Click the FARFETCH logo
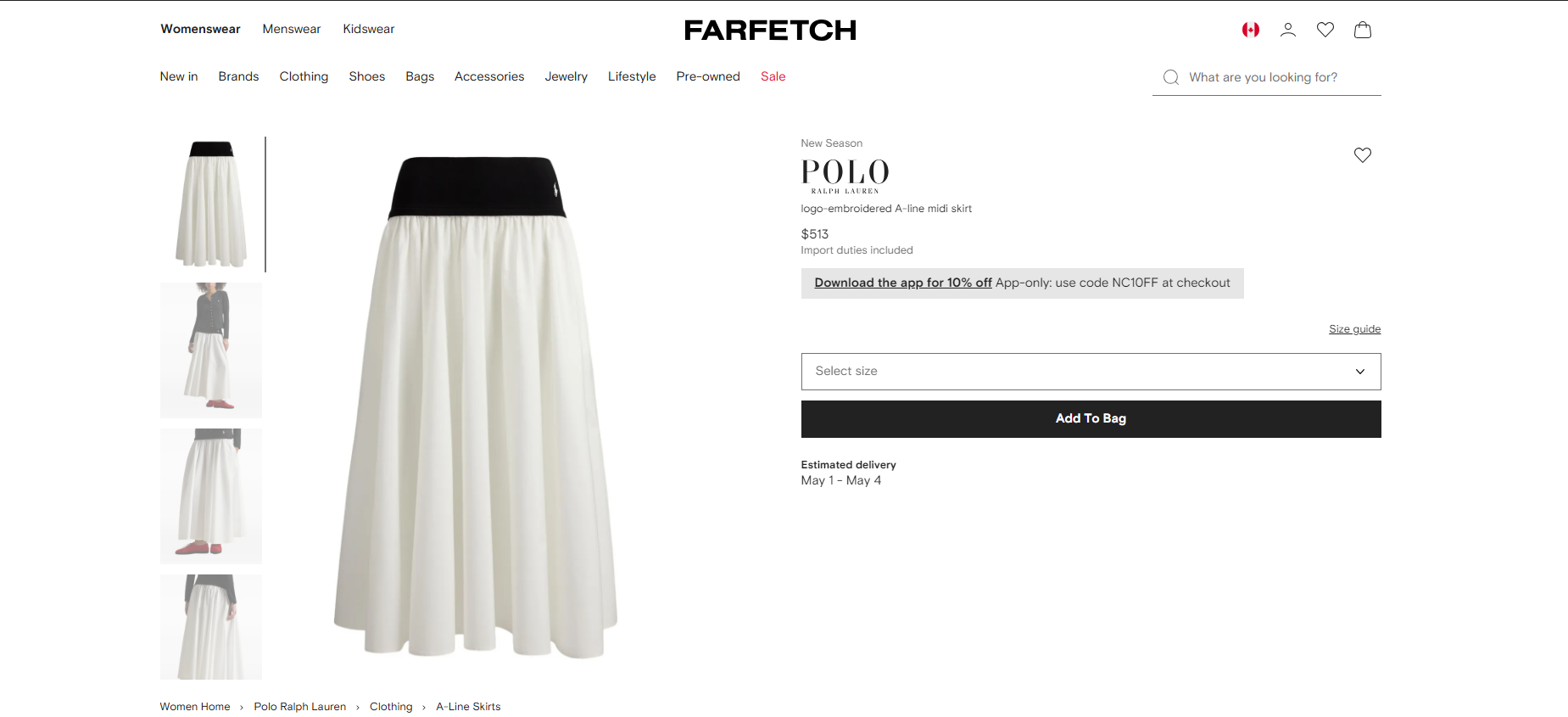Screen dimensions: 1568x717 pyautogui.click(x=770, y=31)
